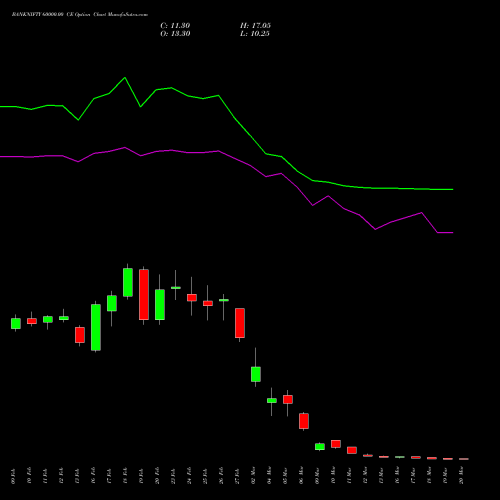Click the '10 Feb' date axis label
The width and height of the screenshot is (500, 500).
pyautogui.click(x=29, y=475)
